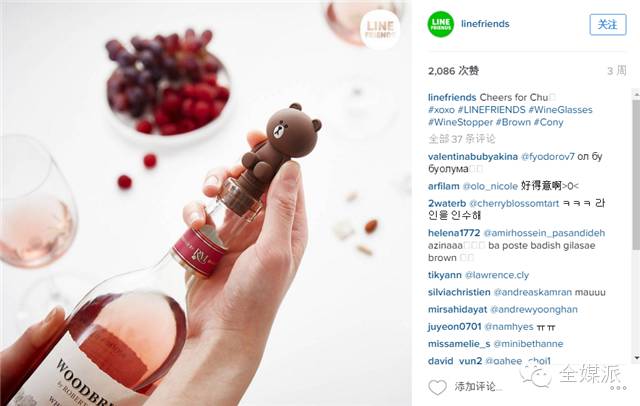The width and height of the screenshot is (640, 406).
Task: Tap the heart like icon
Action: tap(437, 387)
